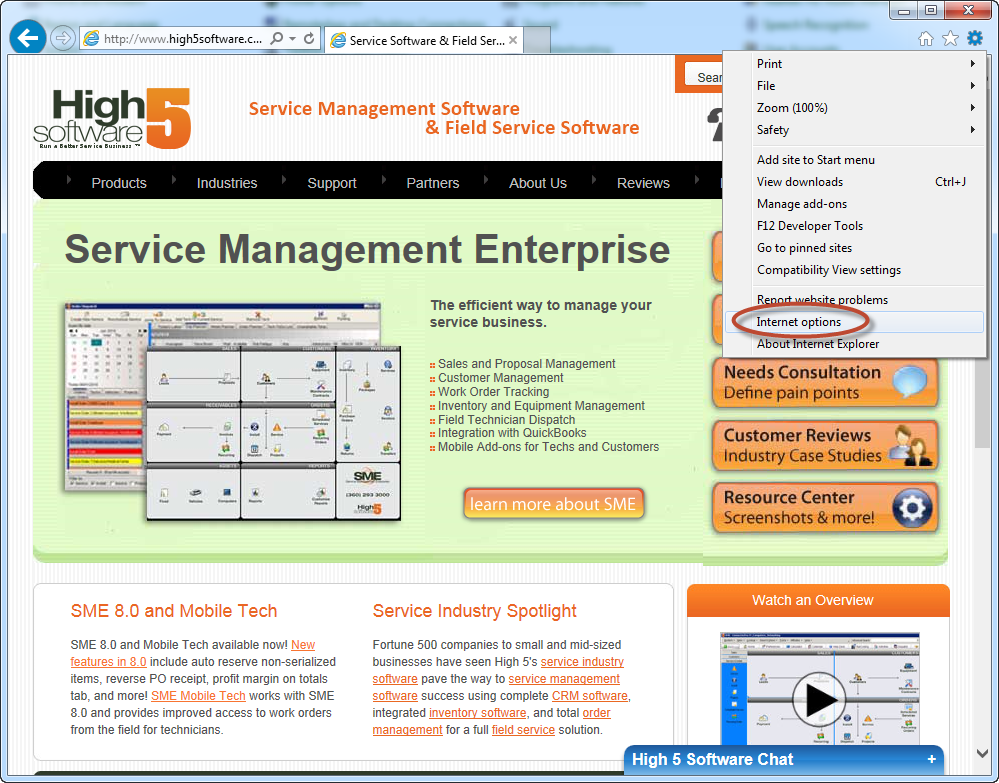
Task: Click the Service Management Enterprise heading
Action: pos(368,249)
